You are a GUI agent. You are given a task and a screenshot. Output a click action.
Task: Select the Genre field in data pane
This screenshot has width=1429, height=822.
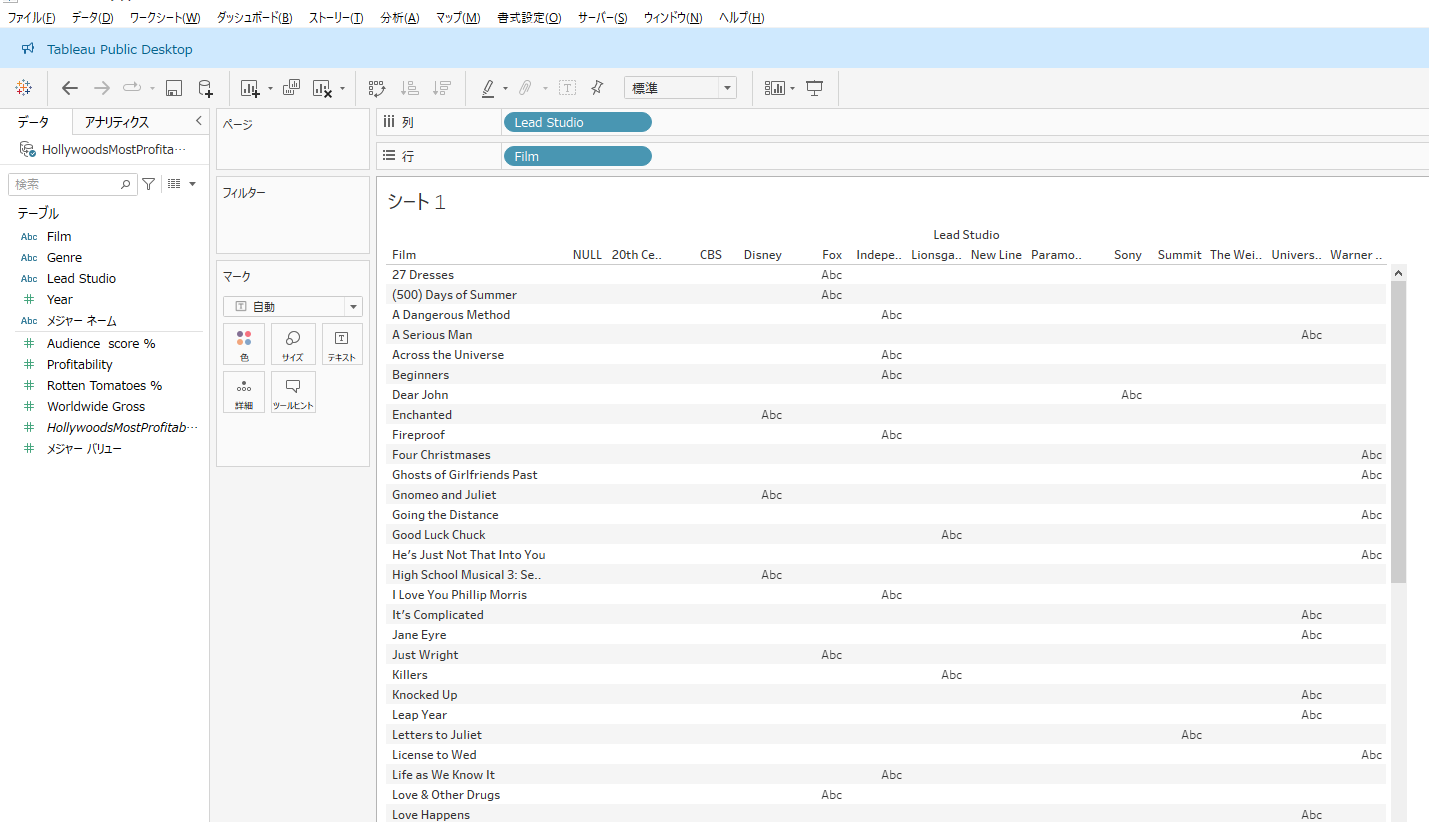tap(64, 257)
